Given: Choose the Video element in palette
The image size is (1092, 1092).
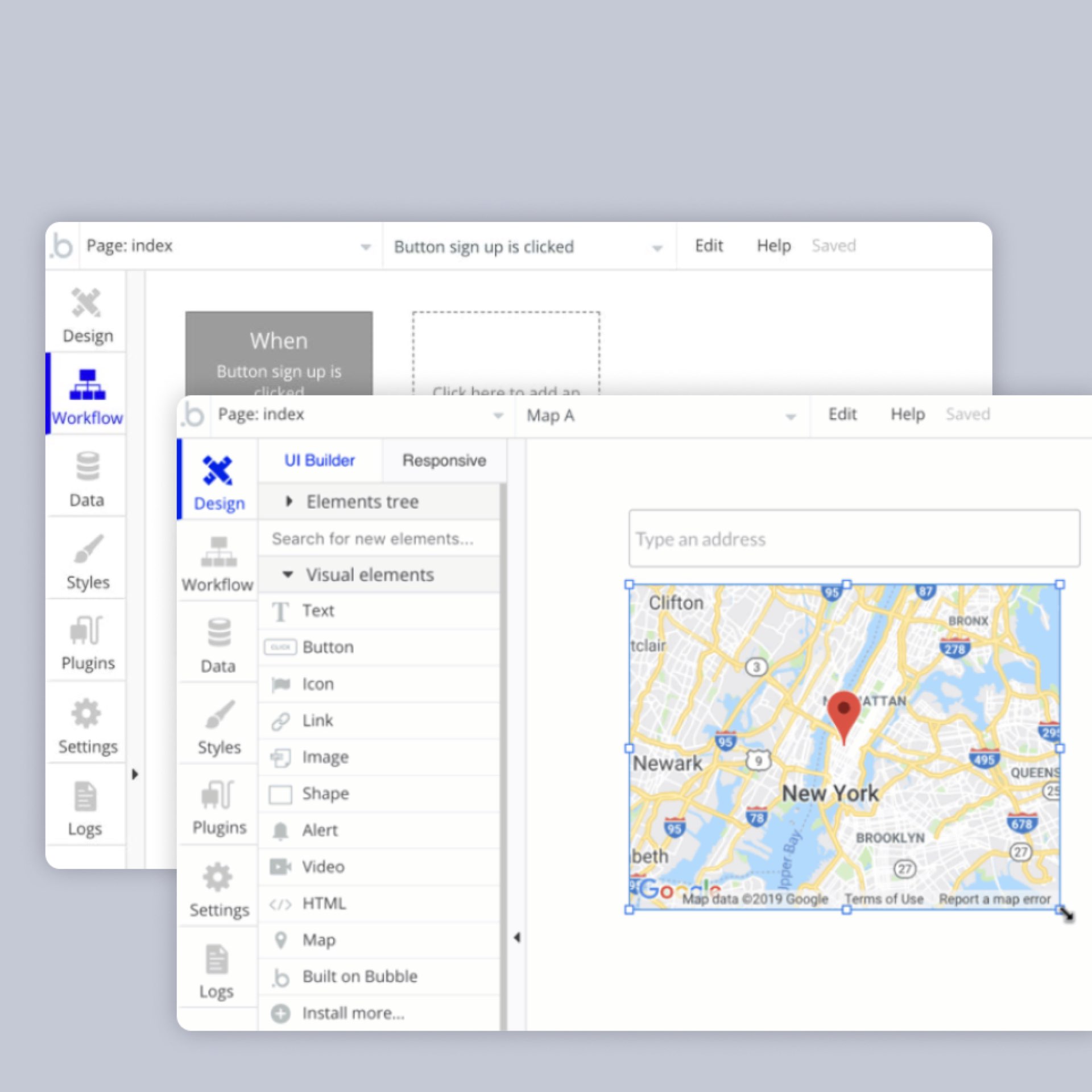Looking at the screenshot, I should coord(322,867).
